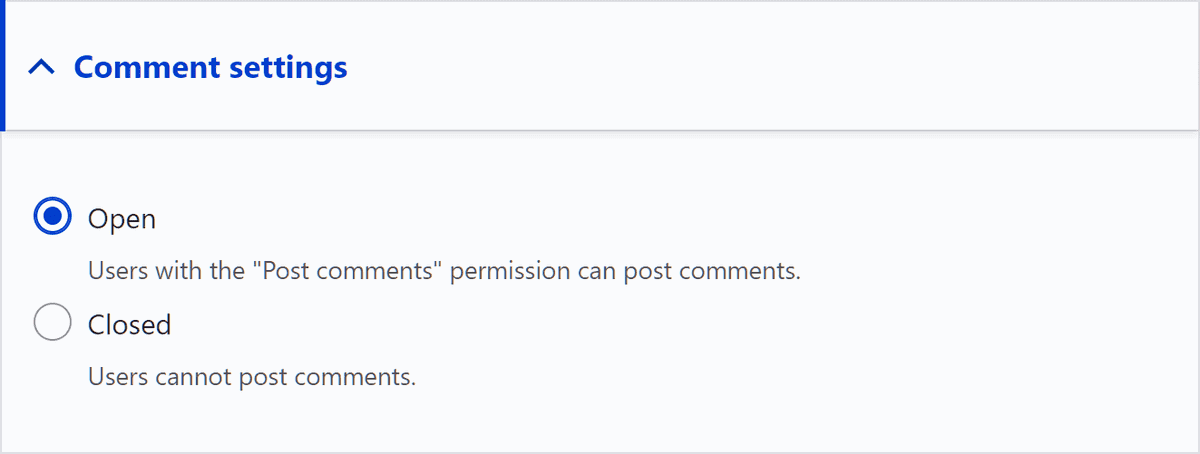This screenshot has width=1200, height=454.
Task: Click the "Users cannot post comments." description
Action: click(x=251, y=378)
